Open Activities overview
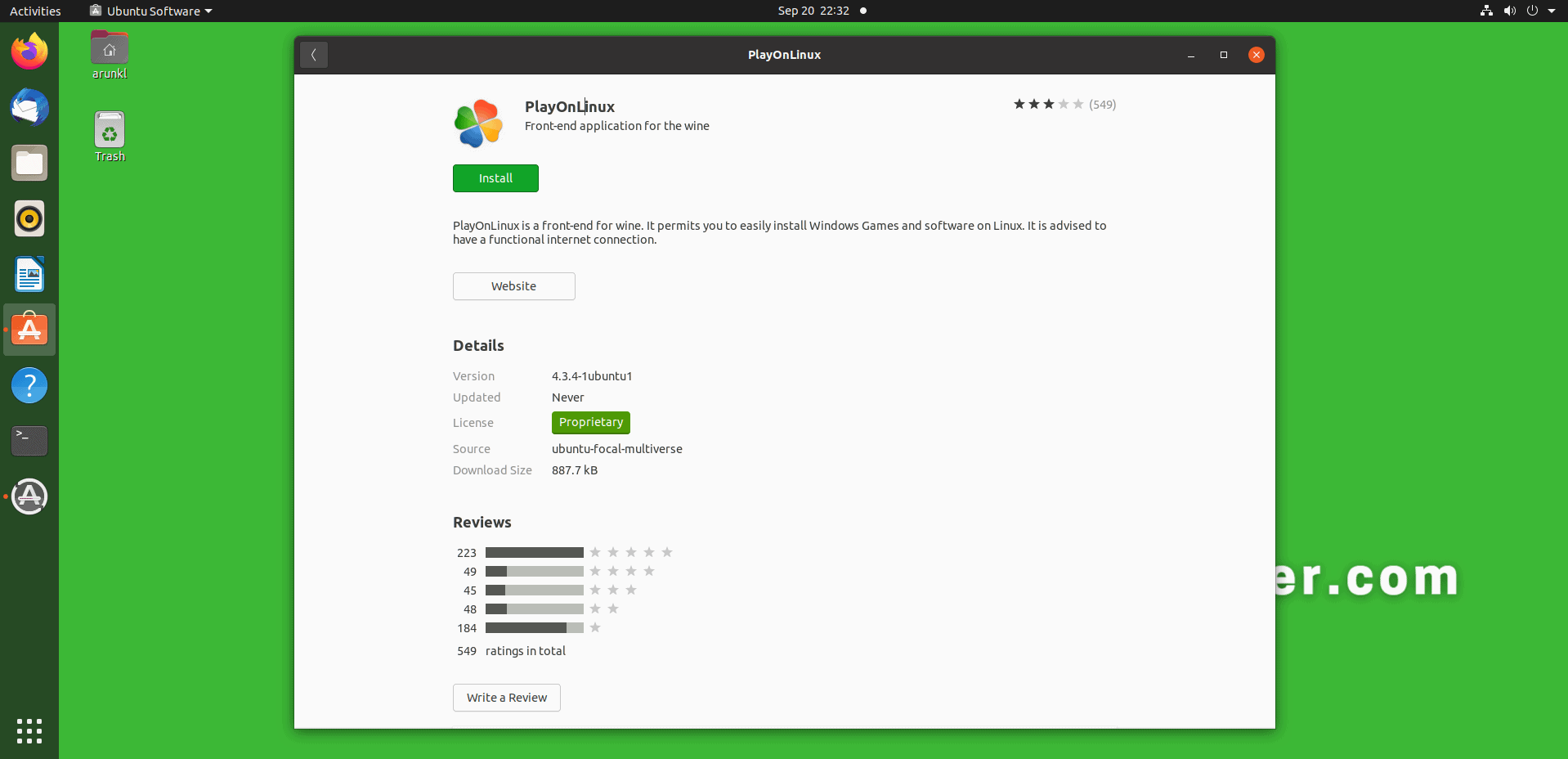The width and height of the screenshot is (1568, 759). pos(35,11)
